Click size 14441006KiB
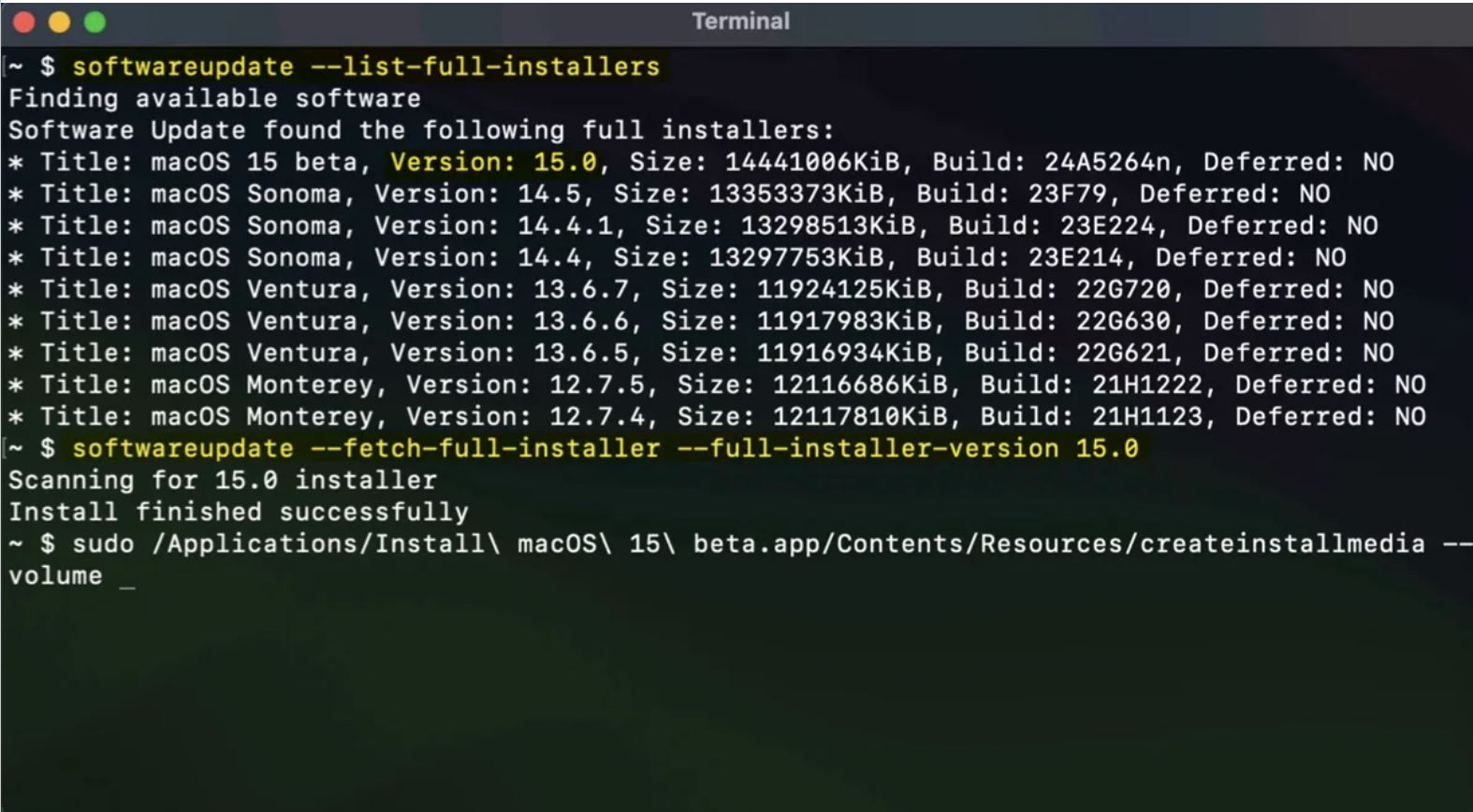1473x812 pixels. pos(812,162)
